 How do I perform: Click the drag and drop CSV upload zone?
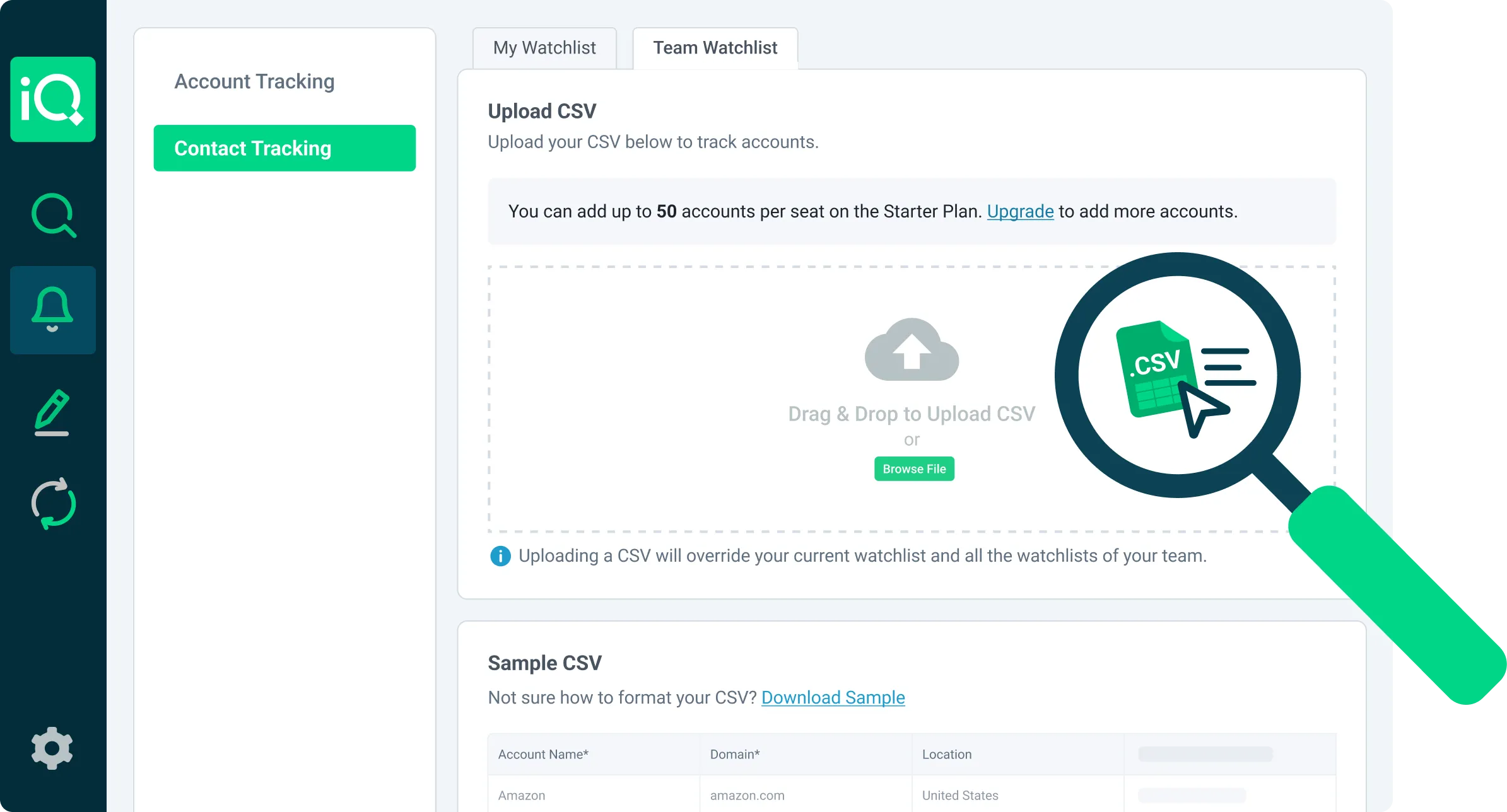click(x=694, y=397)
